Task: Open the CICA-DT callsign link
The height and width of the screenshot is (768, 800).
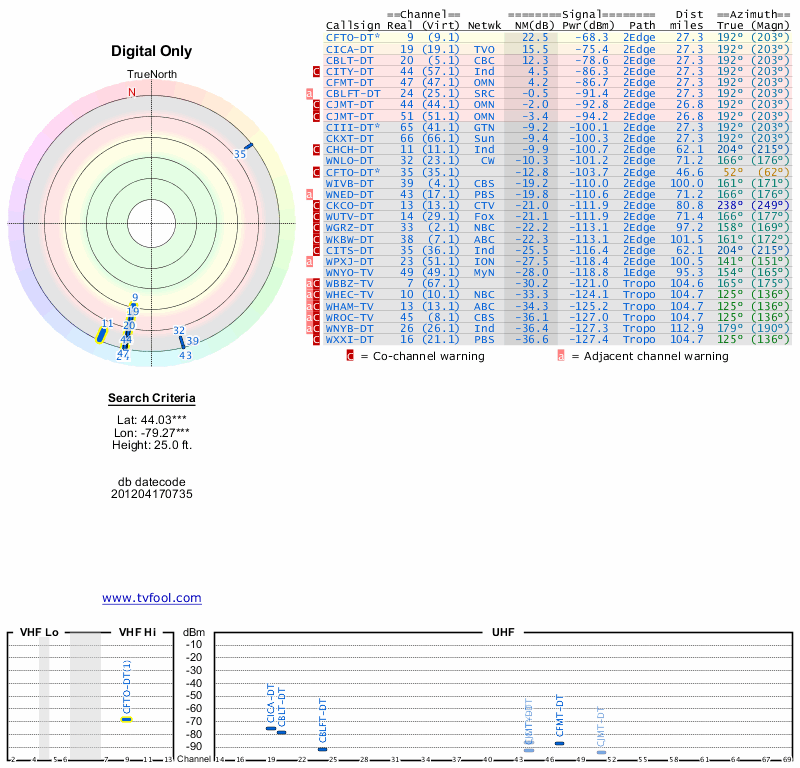Action: [350, 48]
